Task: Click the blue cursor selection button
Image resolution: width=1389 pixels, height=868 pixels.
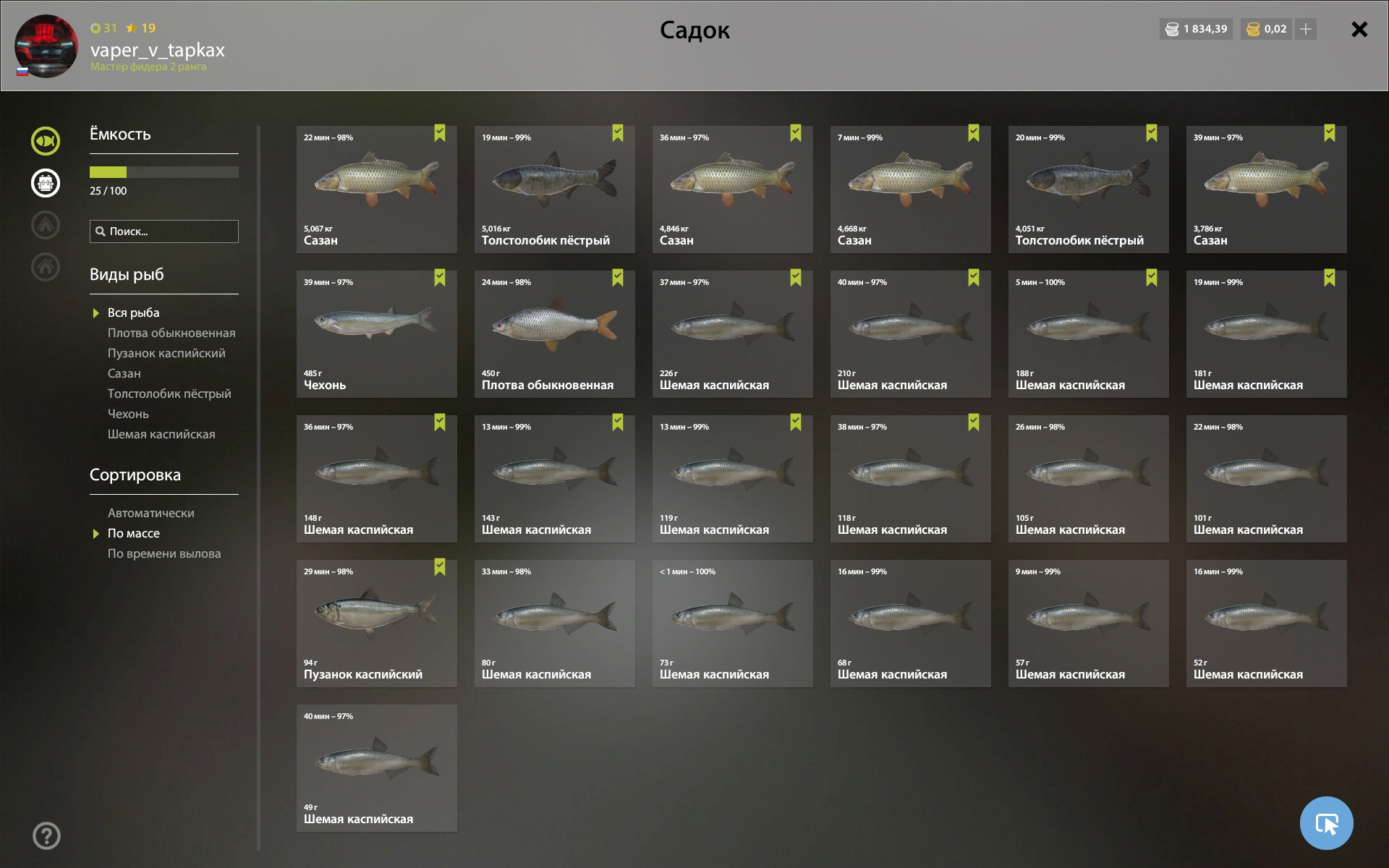Action: (x=1326, y=823)
